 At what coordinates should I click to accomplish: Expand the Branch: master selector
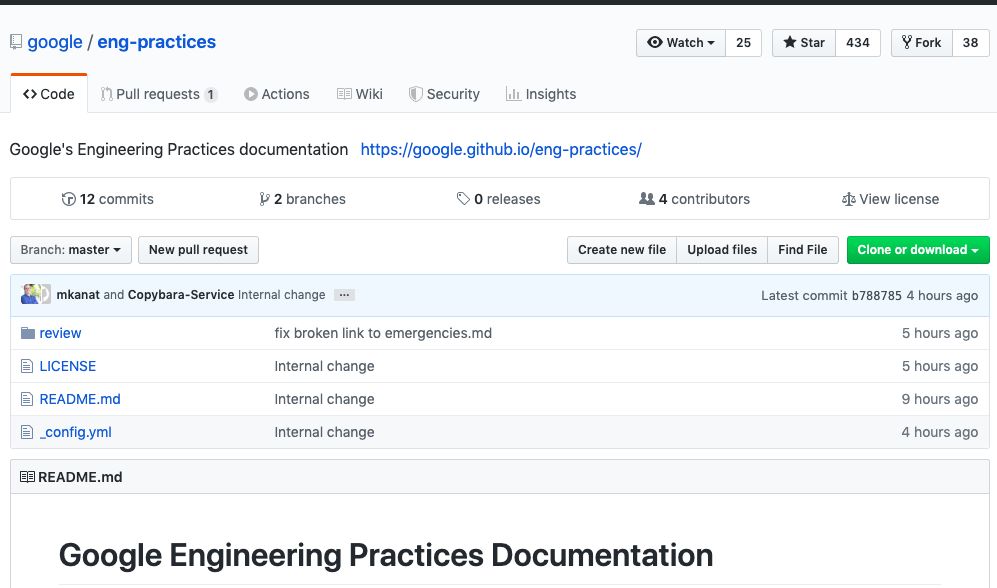tap(70, 250)
